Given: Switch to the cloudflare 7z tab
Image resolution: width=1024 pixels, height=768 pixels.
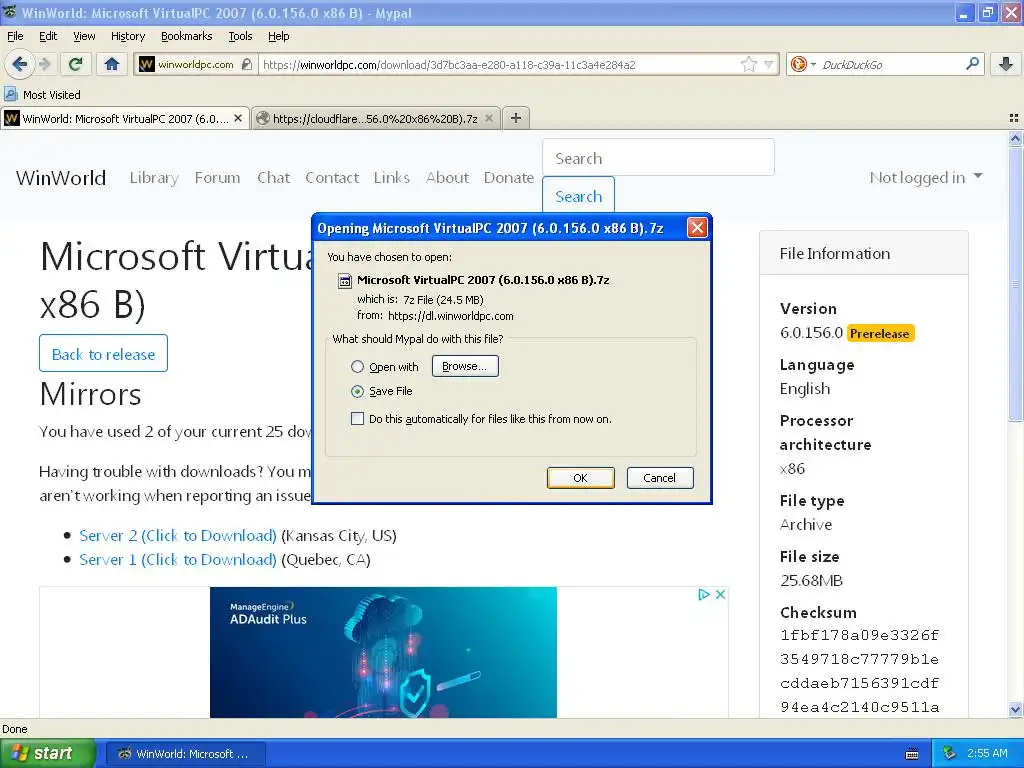Looking at the screenshot, I should [x=376, y=118].
